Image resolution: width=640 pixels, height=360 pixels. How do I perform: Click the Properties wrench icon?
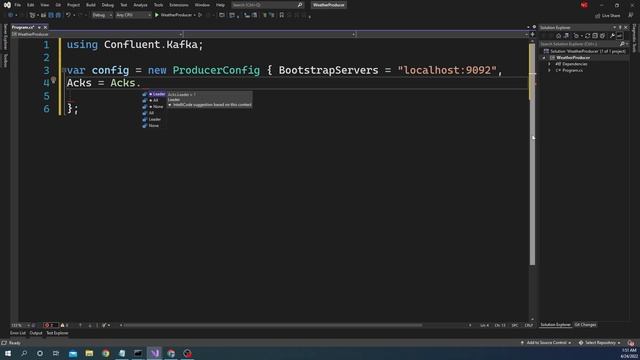pyautogui.click(x=612, y=36)
